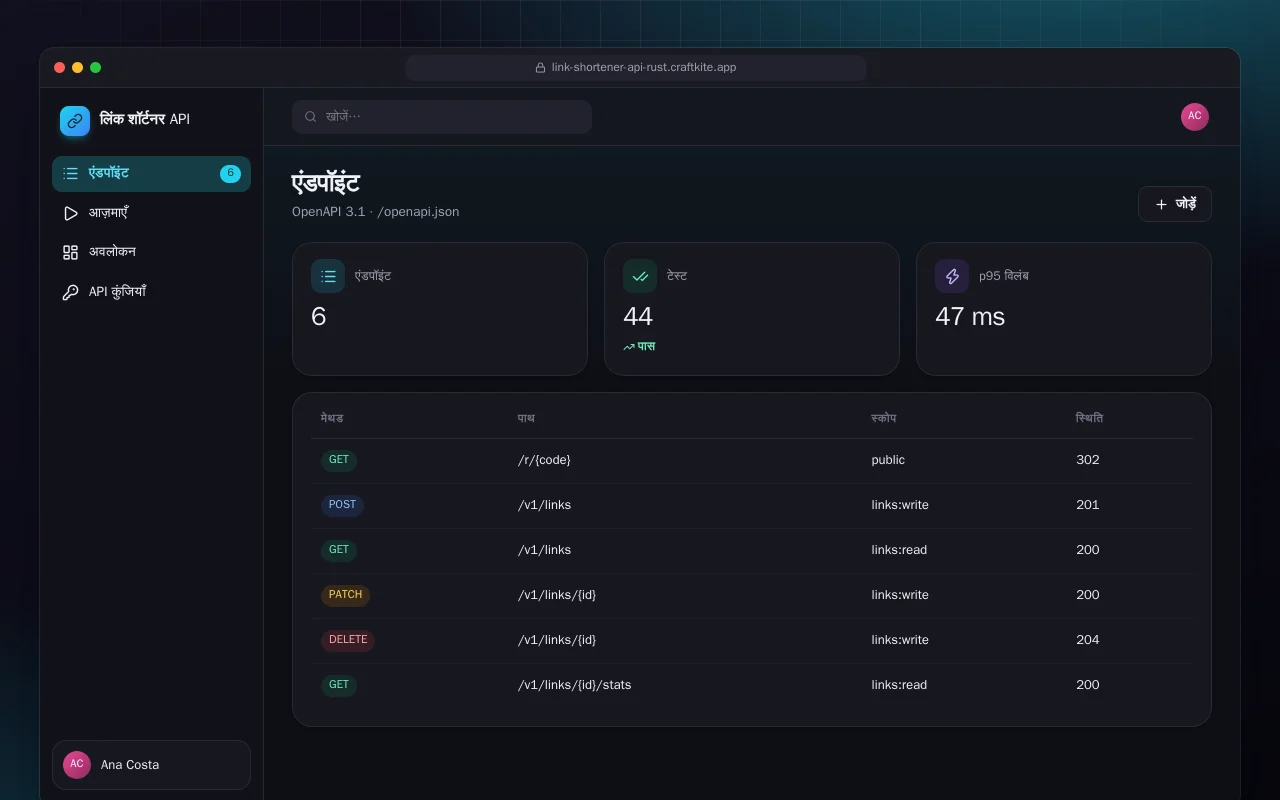Click the आज़माएँ play icon
The image size is (1280, 800).
(70, 213)
